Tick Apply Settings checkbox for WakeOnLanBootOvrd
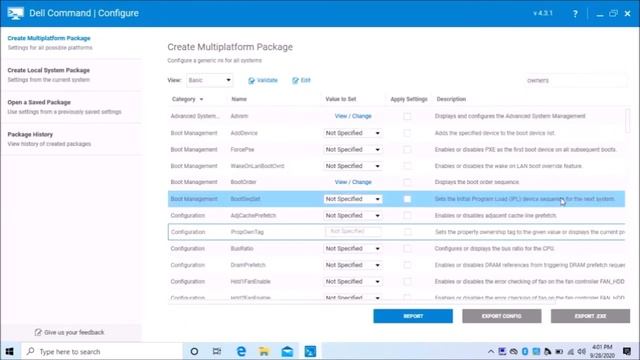Screen dimensions: 640x360 click(x=407, y=166)
